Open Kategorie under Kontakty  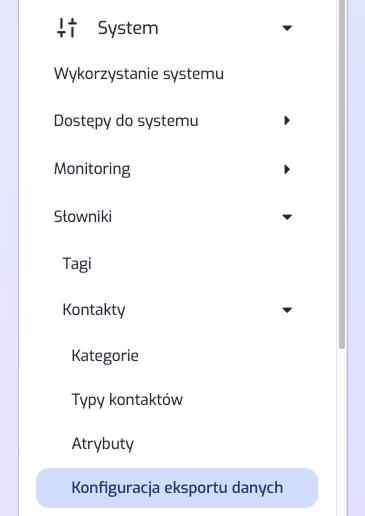click(x=105, y=356)
